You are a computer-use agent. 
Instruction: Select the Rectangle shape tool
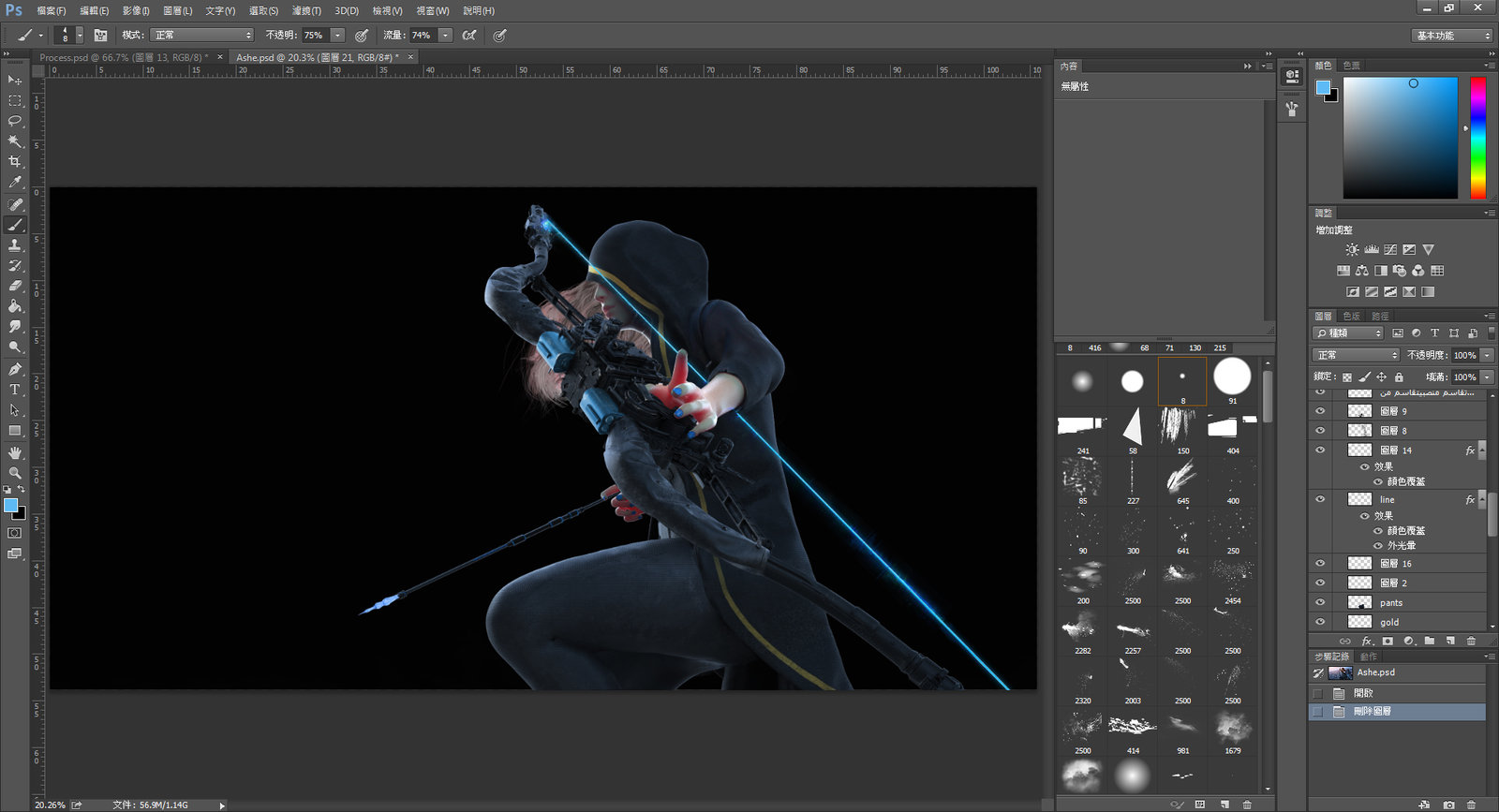15,431
